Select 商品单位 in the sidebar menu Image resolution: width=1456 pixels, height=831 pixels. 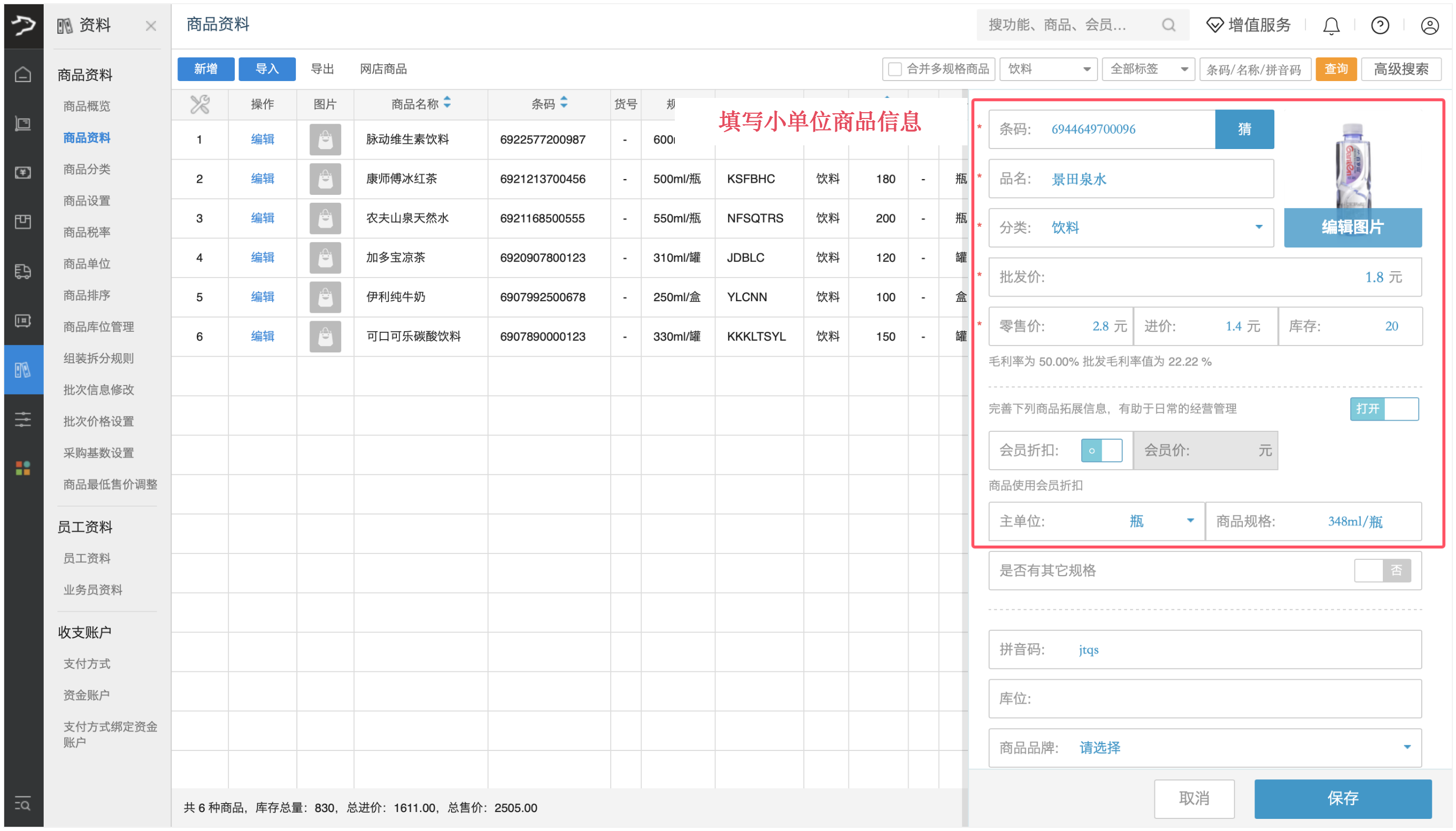(x=87, y=264)
